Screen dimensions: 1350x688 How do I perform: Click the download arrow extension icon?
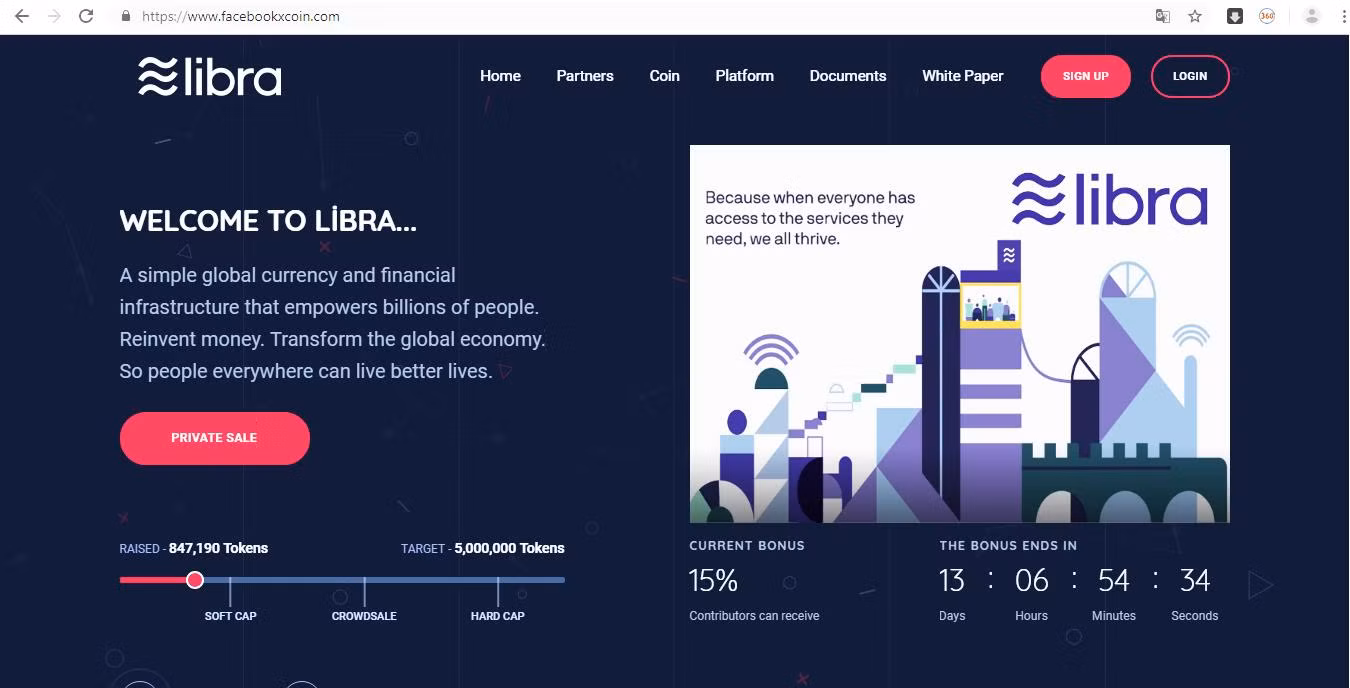pos(1235,16)
